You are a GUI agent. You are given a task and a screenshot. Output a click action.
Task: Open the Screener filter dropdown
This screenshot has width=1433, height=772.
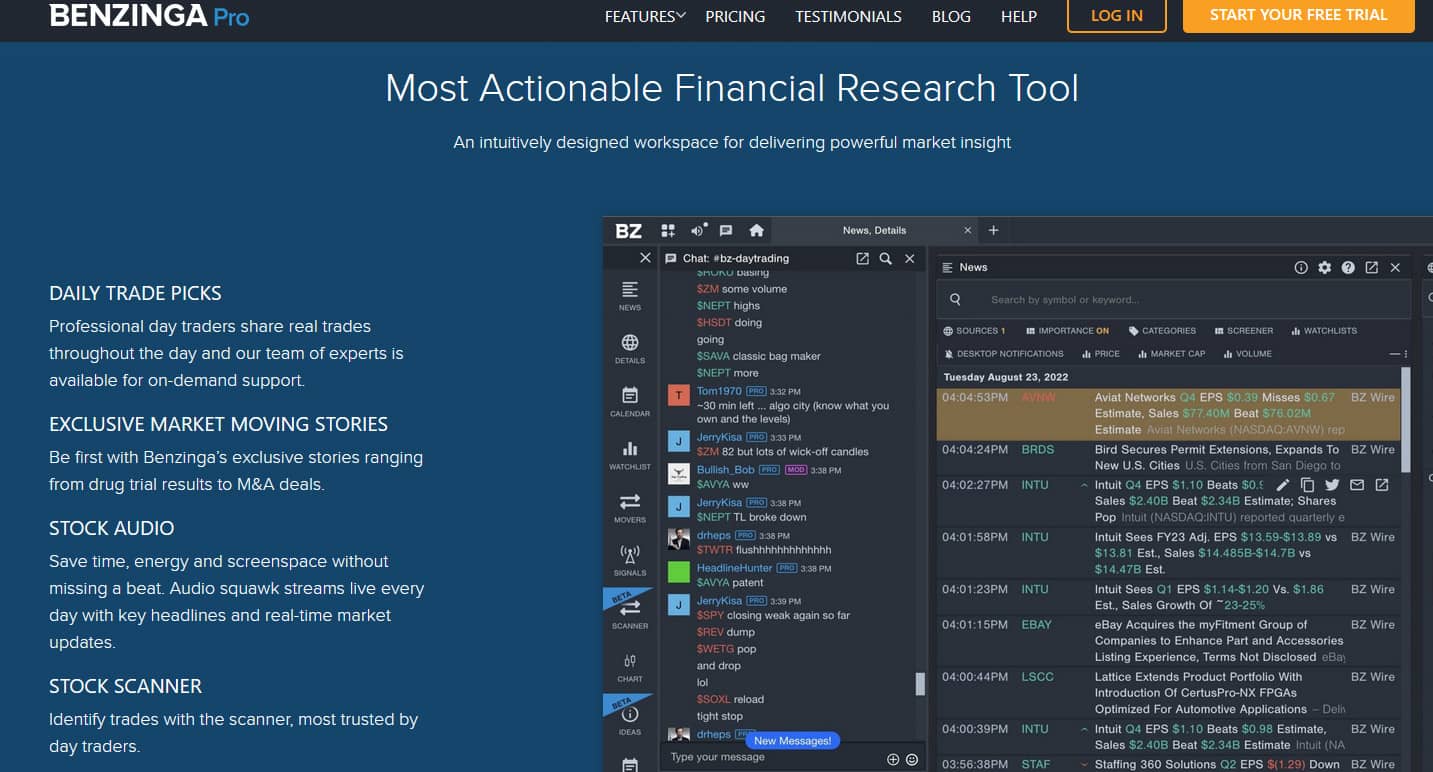(1244, 330)
